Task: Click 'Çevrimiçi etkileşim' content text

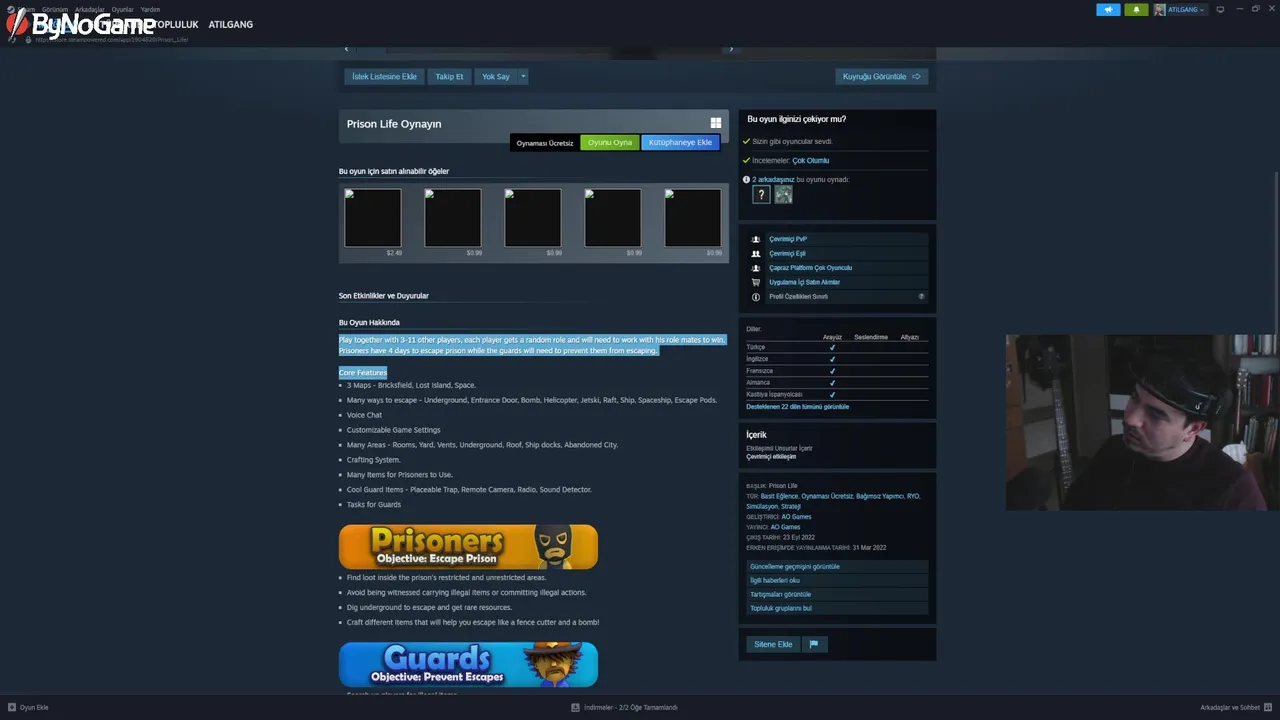Action: point(771,456)
